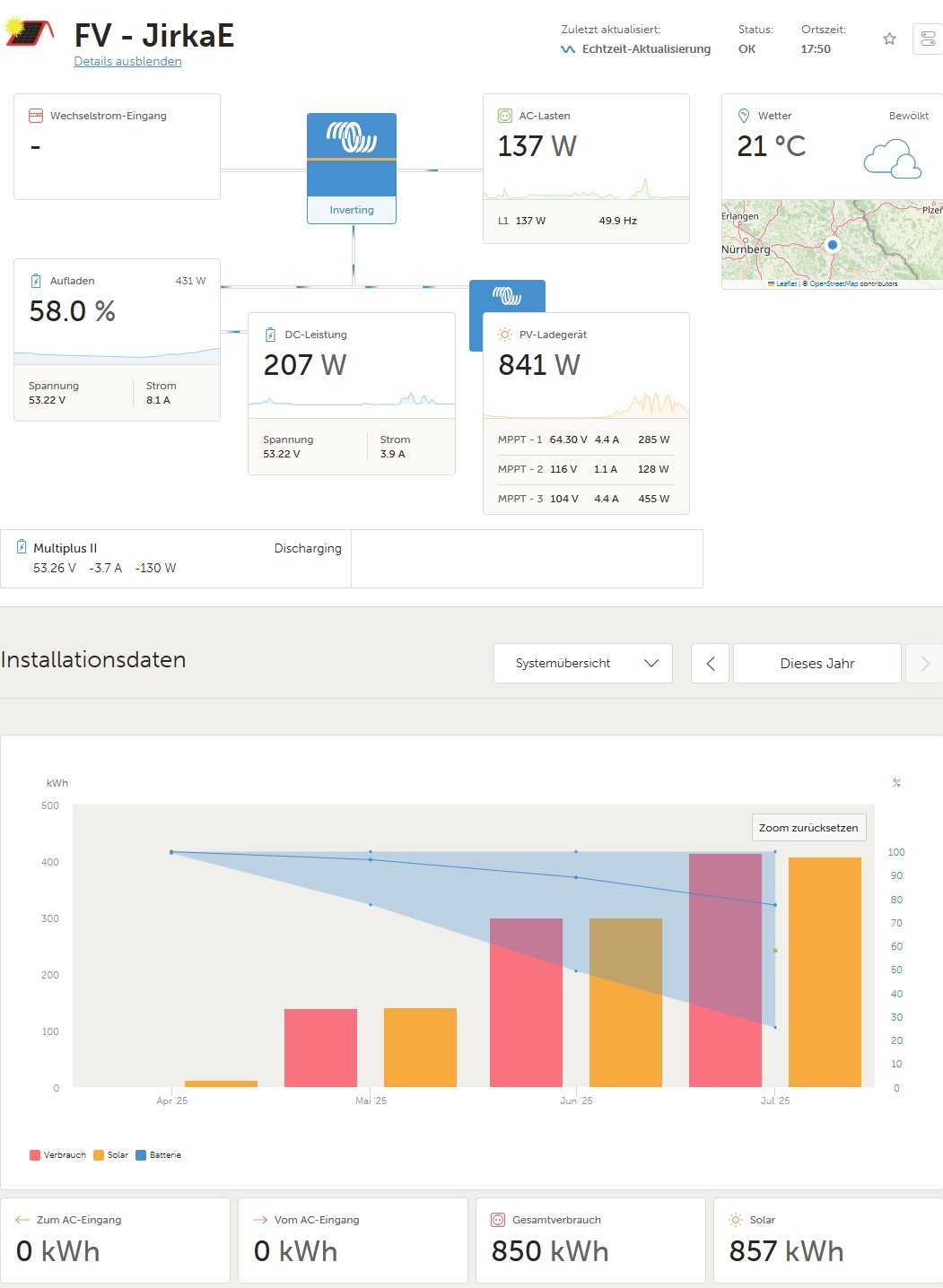Click the favorite star icon

(889, 39)
